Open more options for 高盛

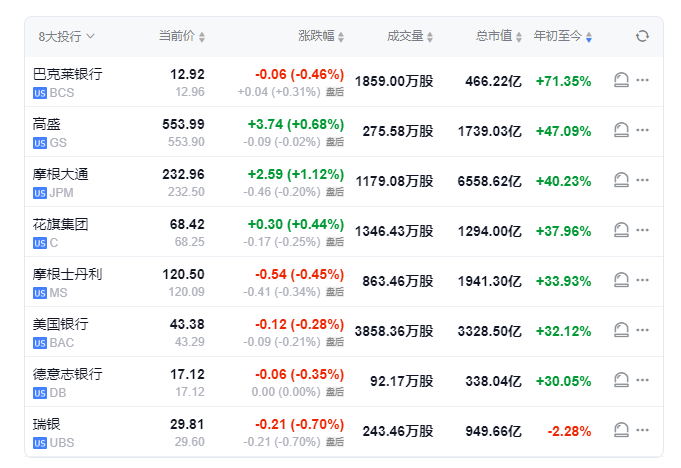[x=642, y=130]
